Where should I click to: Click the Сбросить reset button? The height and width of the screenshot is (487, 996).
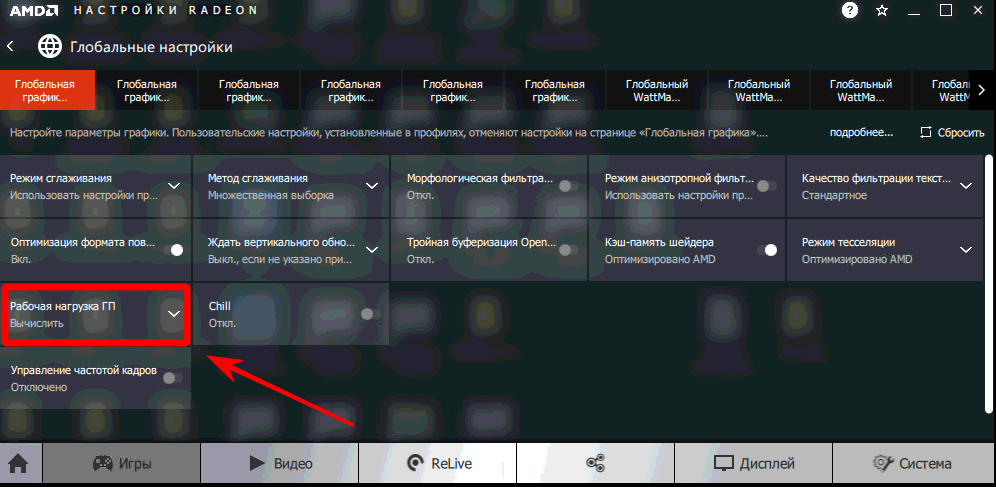click(952, 132)
